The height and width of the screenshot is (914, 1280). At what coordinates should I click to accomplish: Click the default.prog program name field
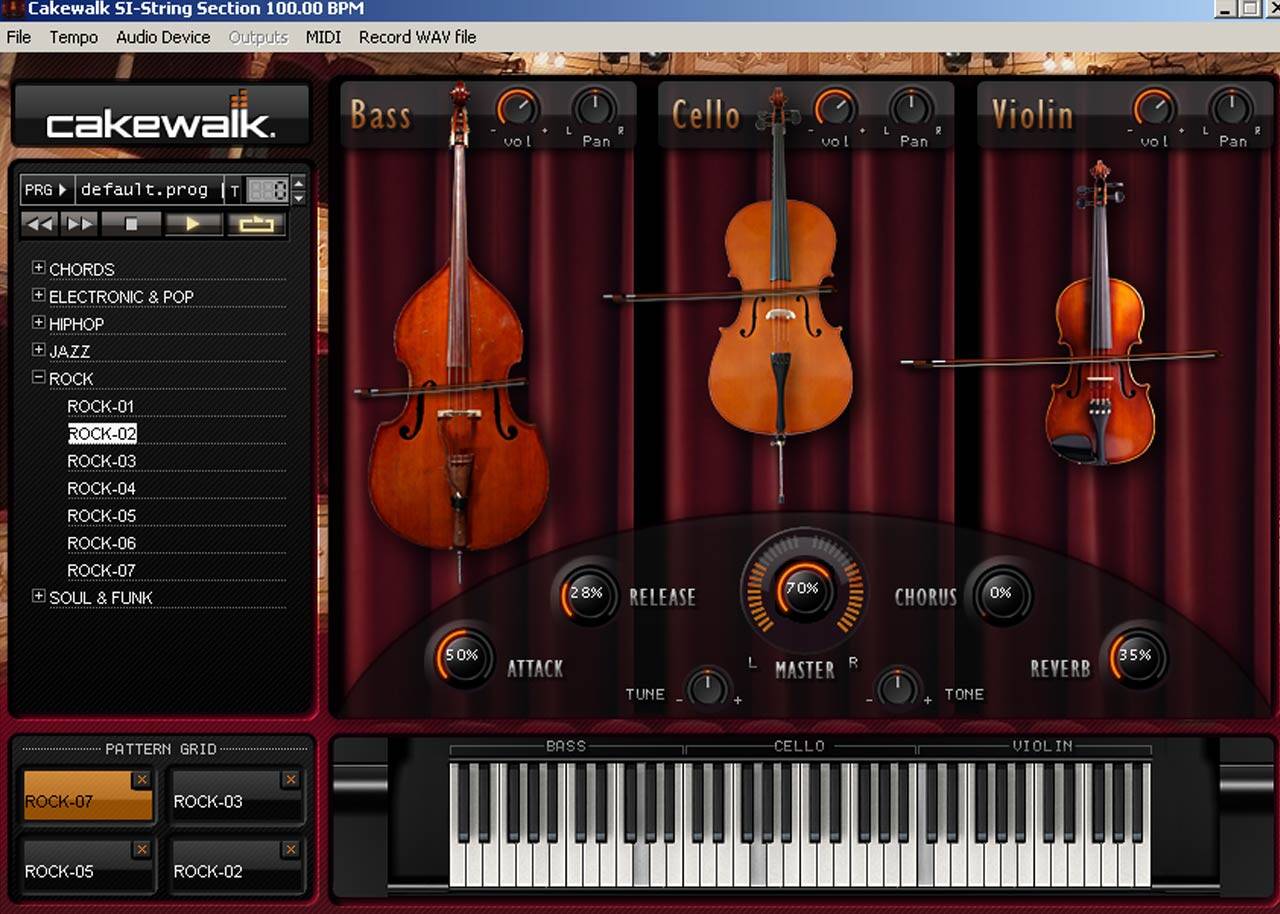tap(147, 189)
